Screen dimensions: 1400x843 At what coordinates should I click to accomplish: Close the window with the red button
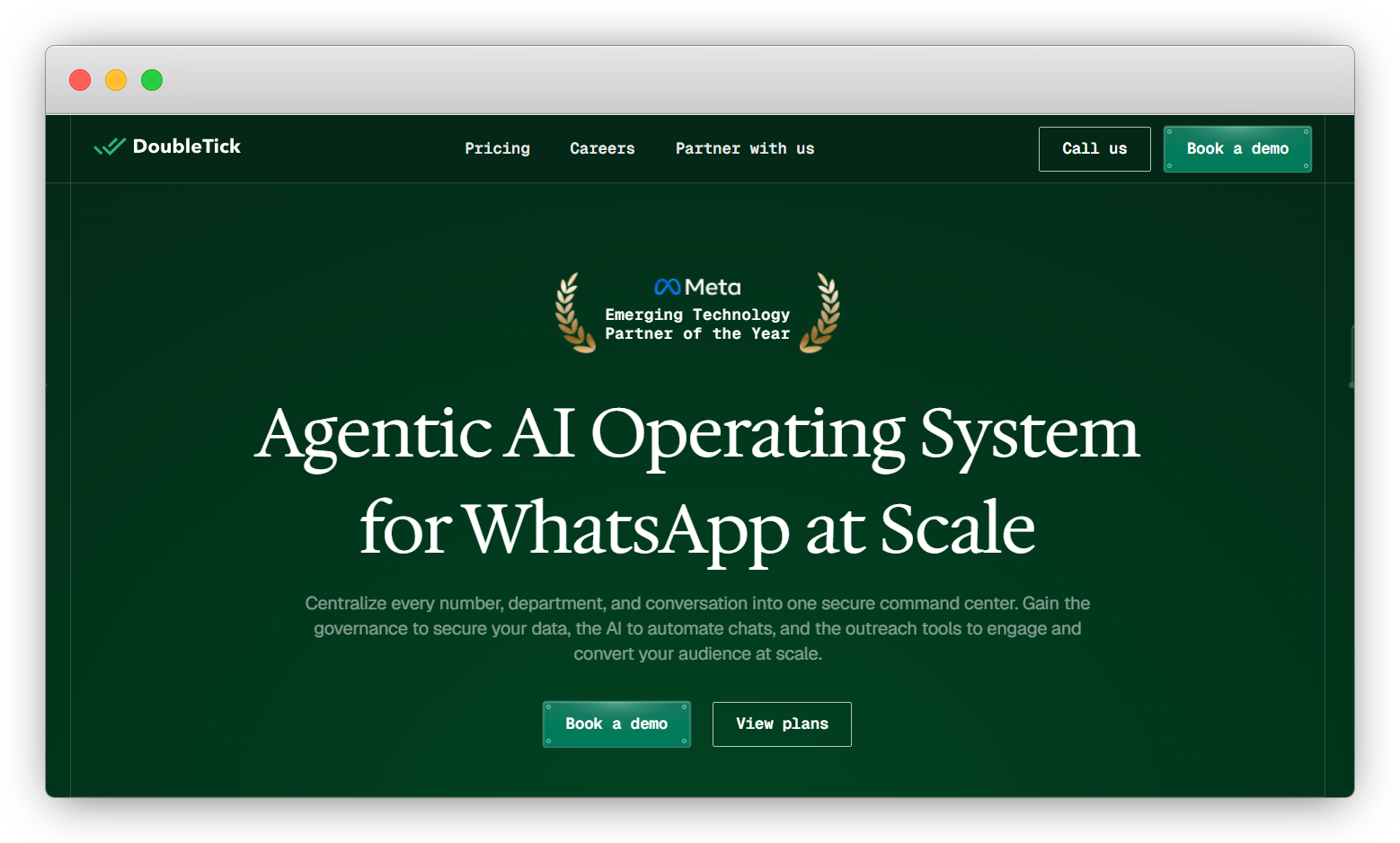click(x=80, y=80)
